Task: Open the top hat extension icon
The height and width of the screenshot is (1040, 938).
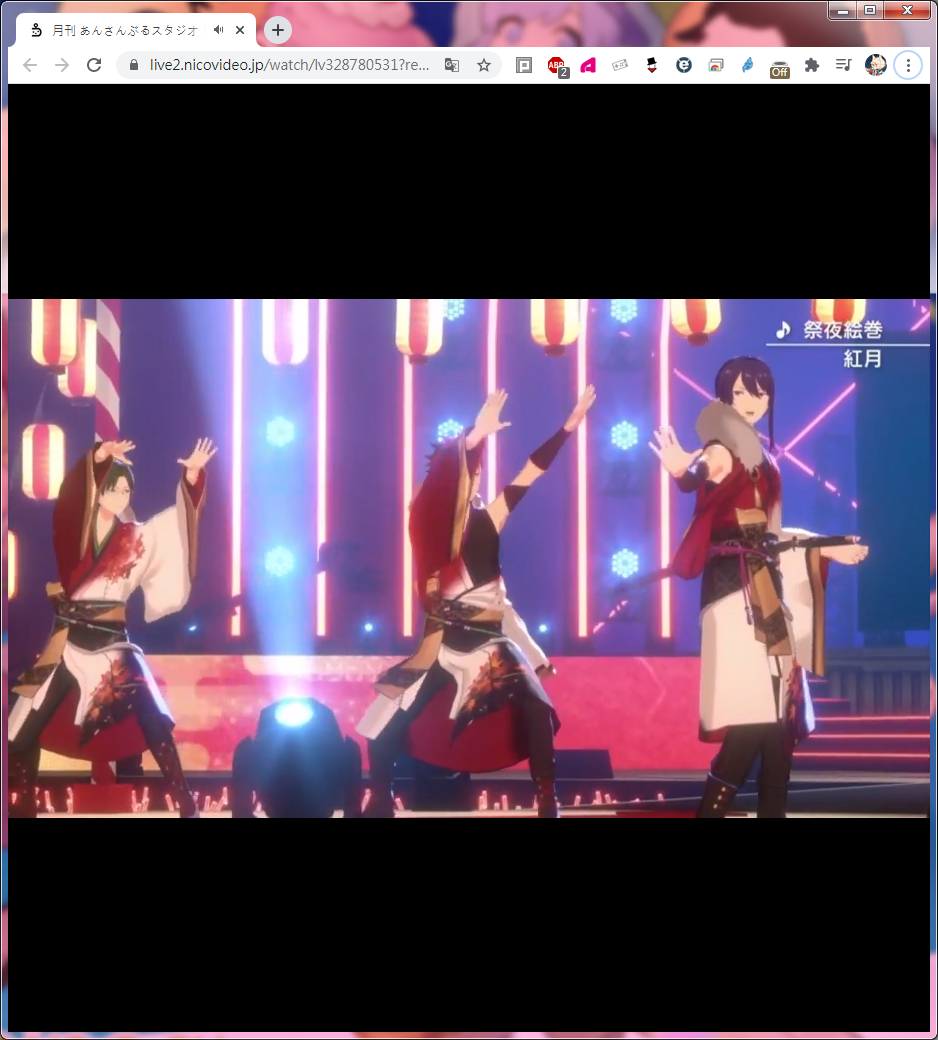Action: tap(652, 65)
